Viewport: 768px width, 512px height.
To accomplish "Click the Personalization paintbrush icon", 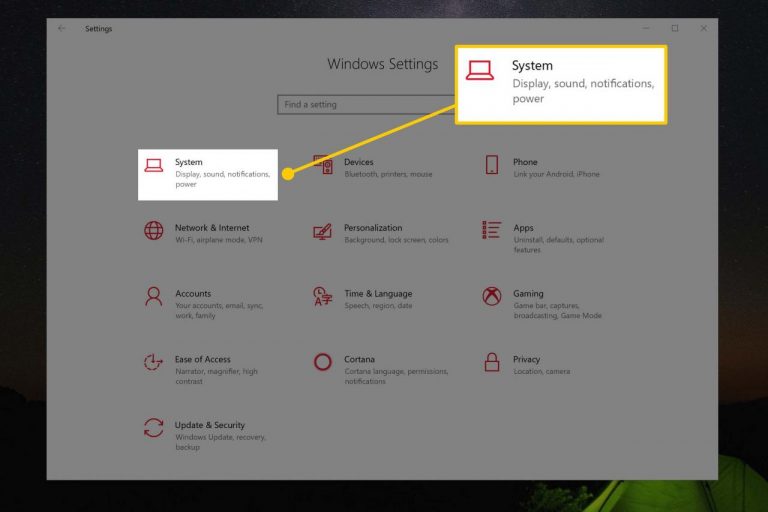I will click(x=323, y=231).
